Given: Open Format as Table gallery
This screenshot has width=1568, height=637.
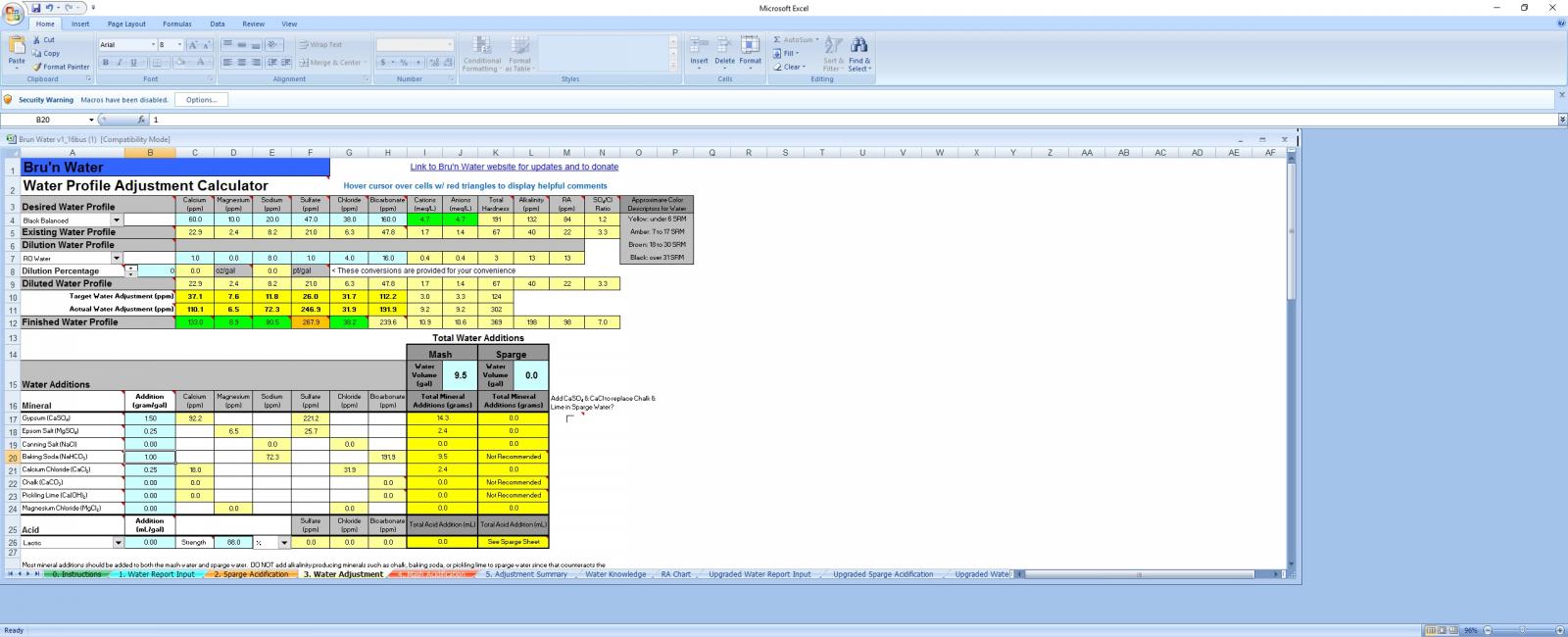Looking at the screenshot, I should point(519,54).
